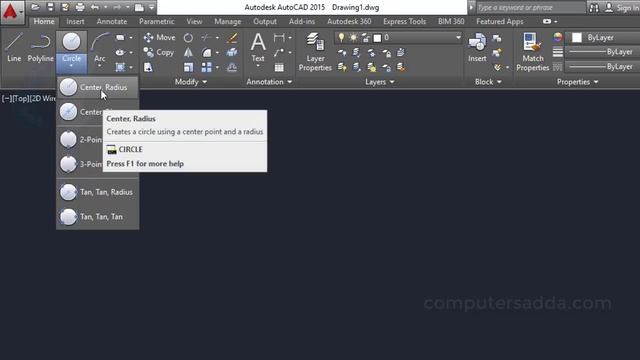Click the Offset tool icon
Screen dimensions: 640x360
232,67
